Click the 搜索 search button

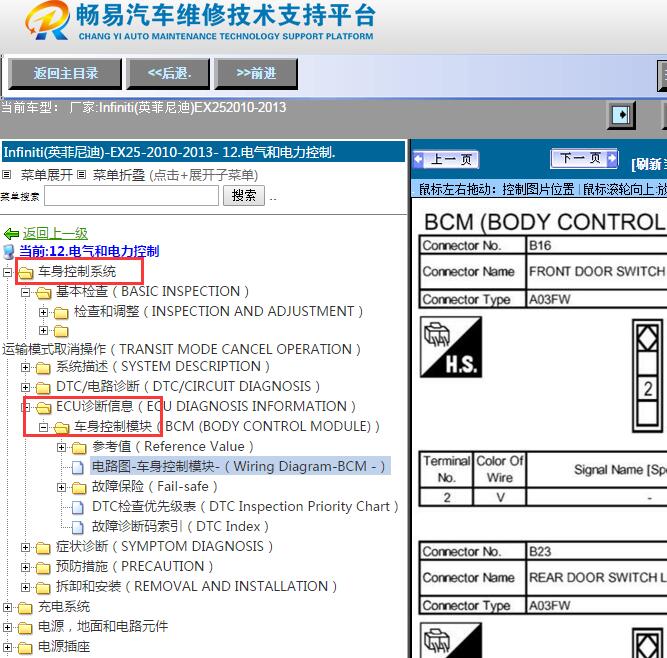coord(244,196)
